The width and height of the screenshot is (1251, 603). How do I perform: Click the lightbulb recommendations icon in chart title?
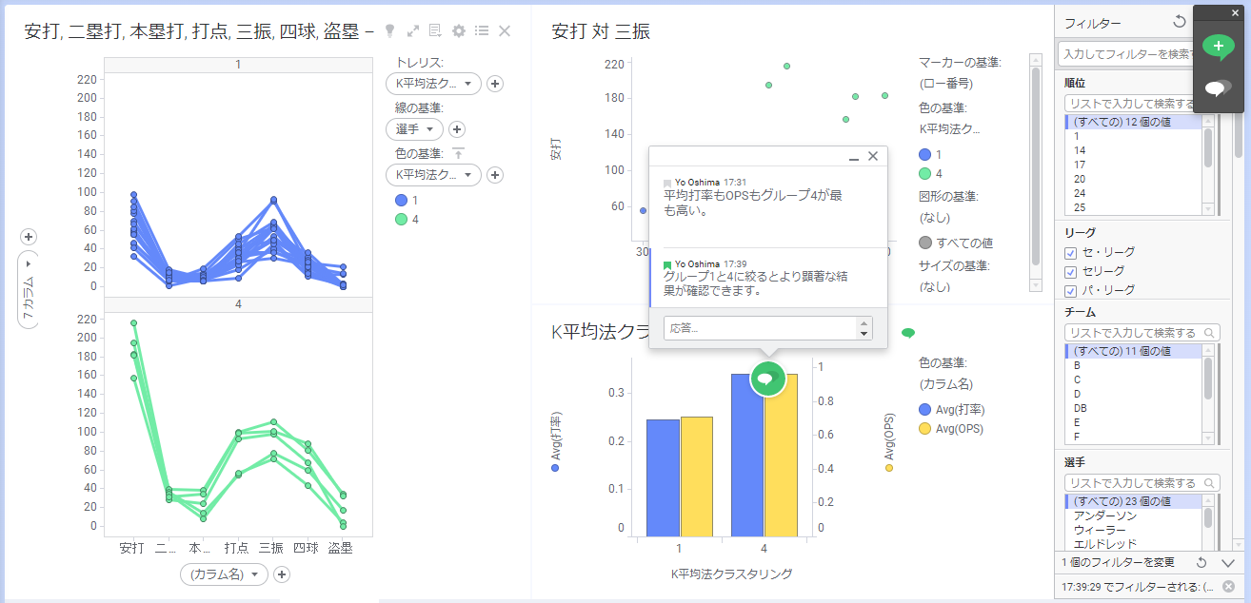(390, 31)
